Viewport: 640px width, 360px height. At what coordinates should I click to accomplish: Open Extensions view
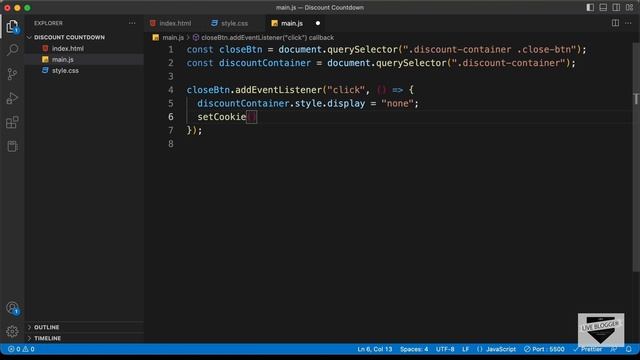point(12,122)
